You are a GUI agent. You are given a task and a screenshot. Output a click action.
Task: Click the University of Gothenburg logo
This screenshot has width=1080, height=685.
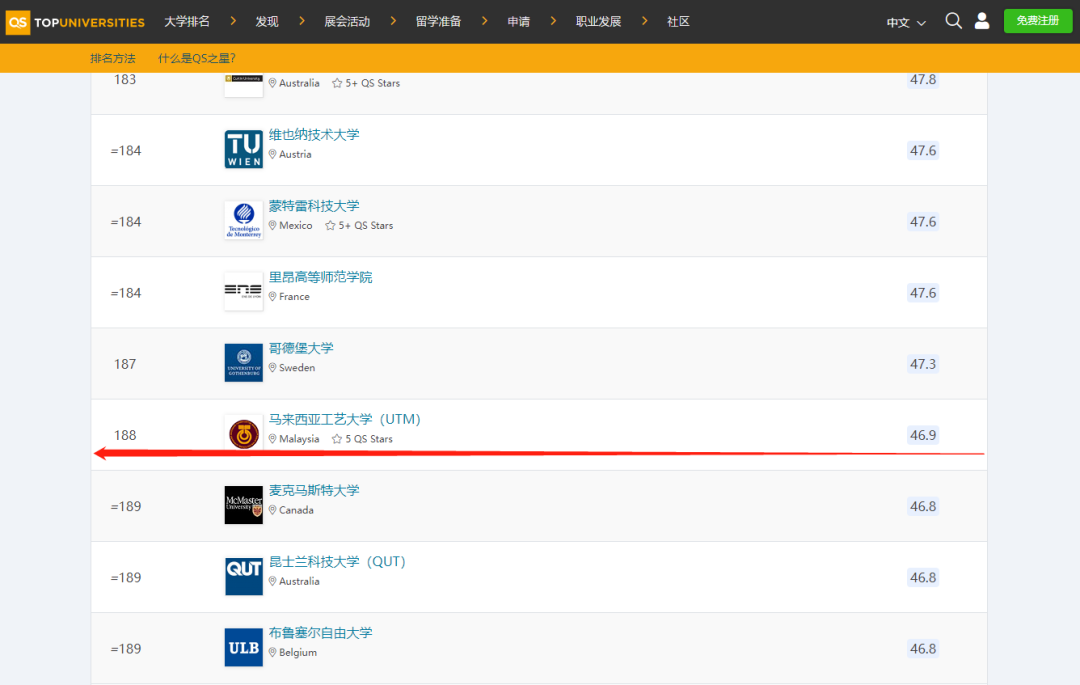(x=244, y=363)
